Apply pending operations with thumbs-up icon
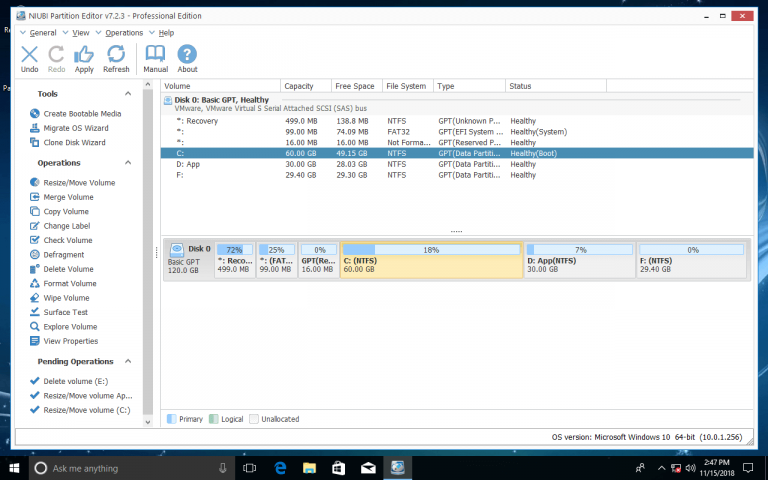This screenshot has width=768, height=480. click(84, 59)
